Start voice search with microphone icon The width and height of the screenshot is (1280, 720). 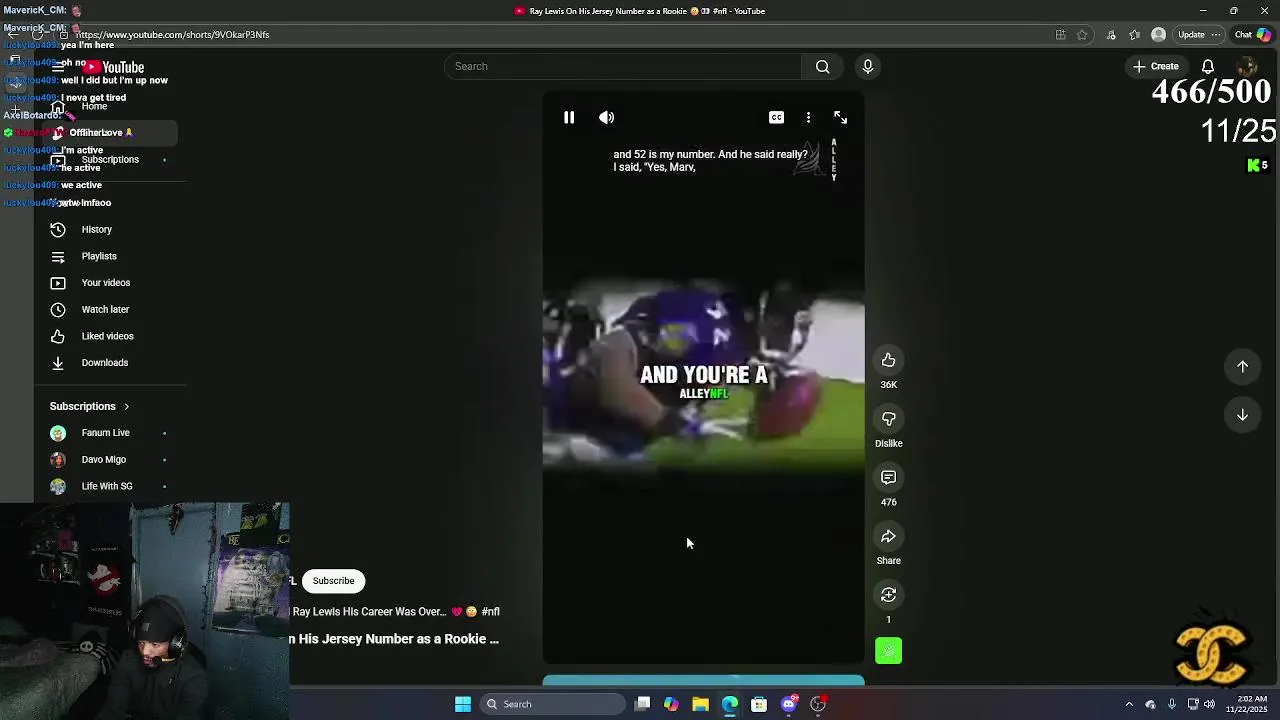click(868, 66)
